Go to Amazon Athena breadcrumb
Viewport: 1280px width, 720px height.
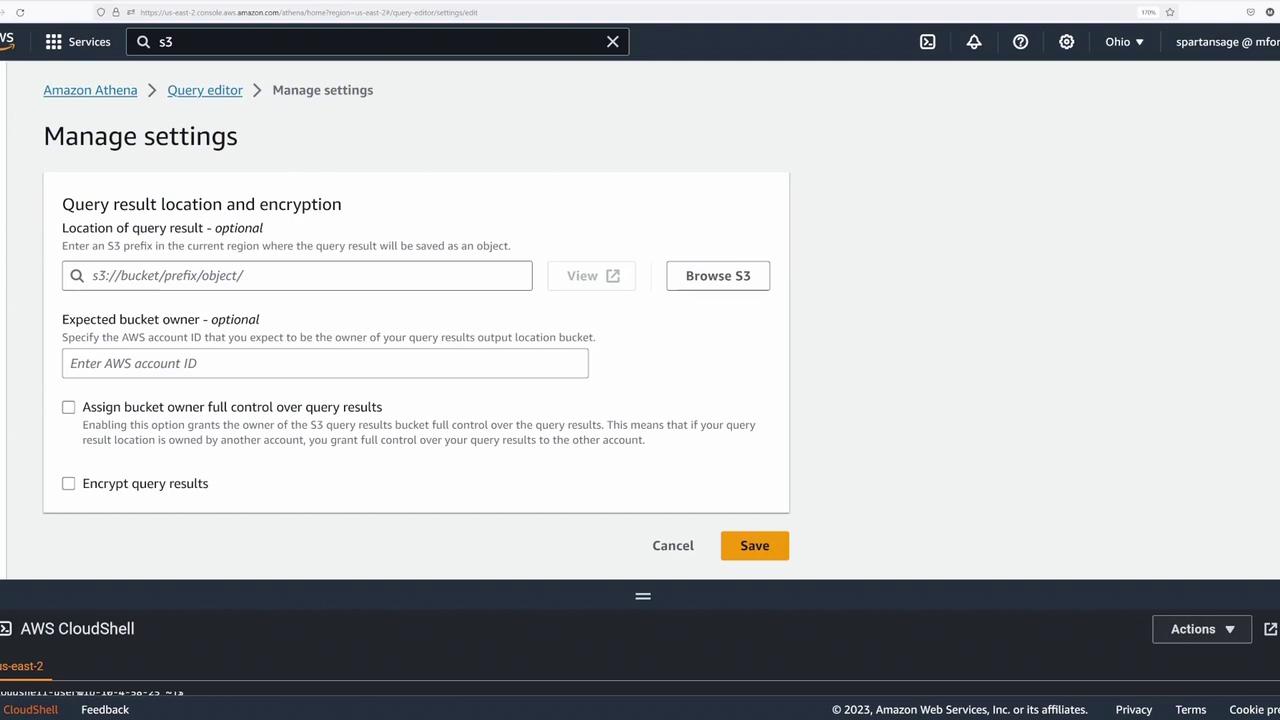tap(90, 90)
